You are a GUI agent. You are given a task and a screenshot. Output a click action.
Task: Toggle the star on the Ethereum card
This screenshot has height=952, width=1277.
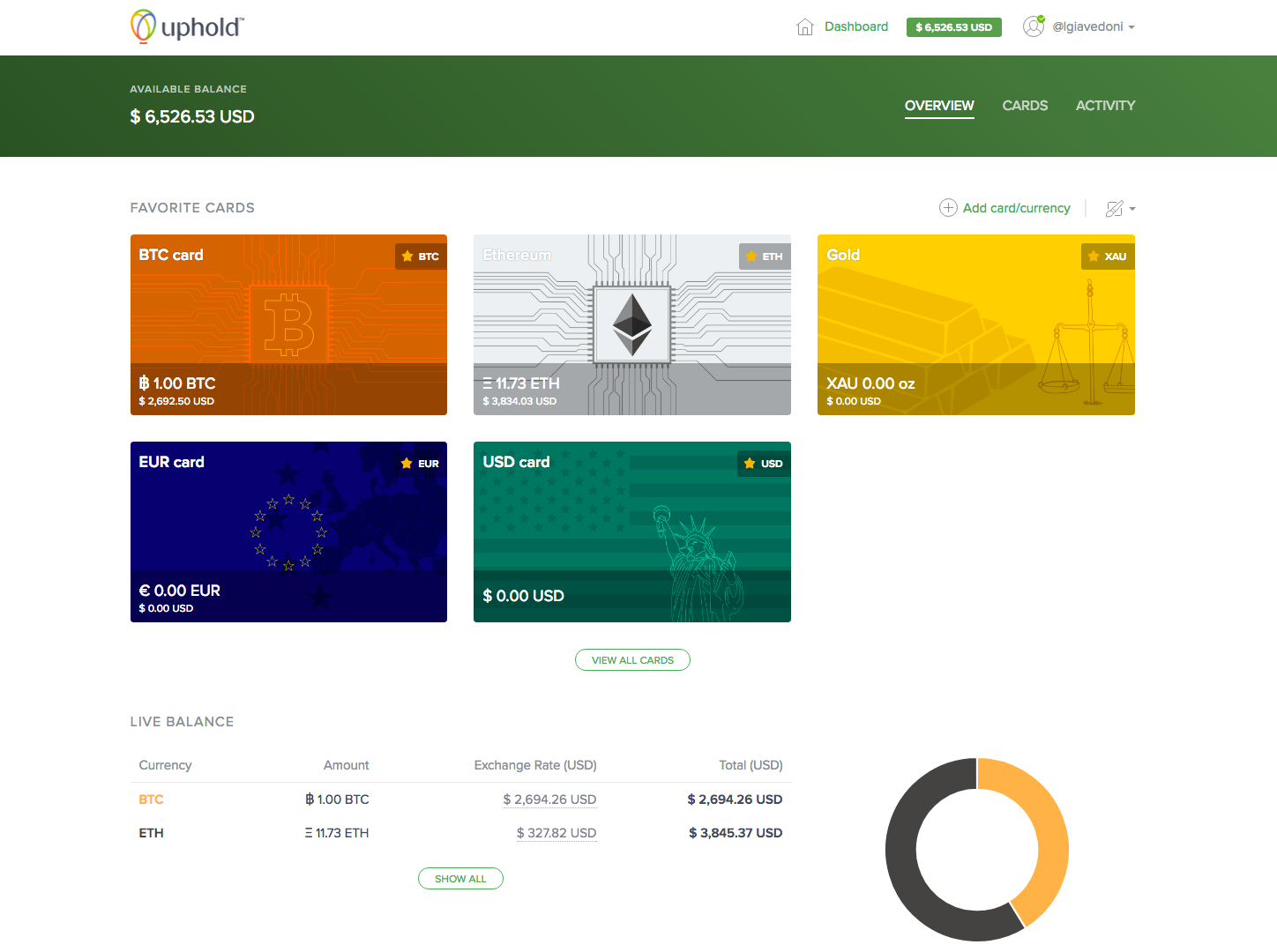point(751,257)
